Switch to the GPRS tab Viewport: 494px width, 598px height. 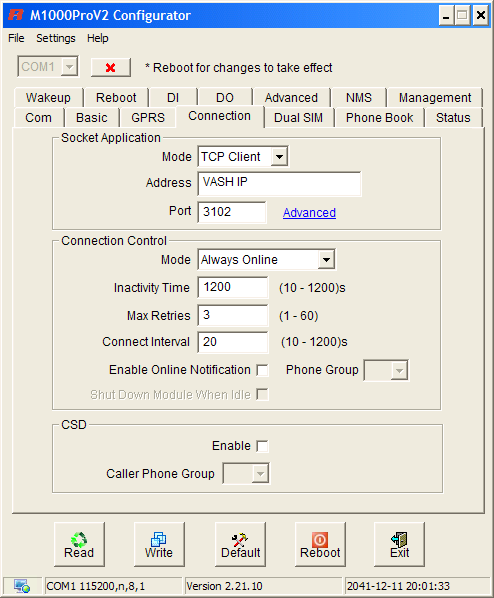148,117
